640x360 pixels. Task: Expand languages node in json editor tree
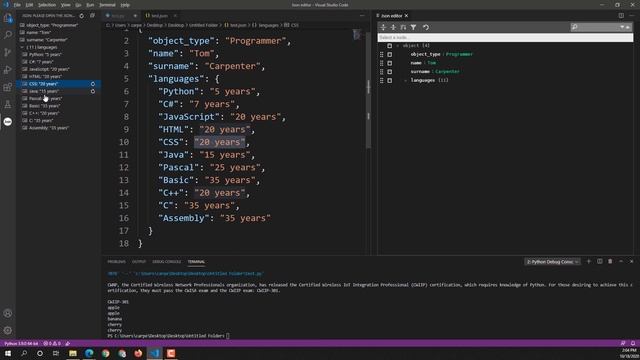point(405,80)
